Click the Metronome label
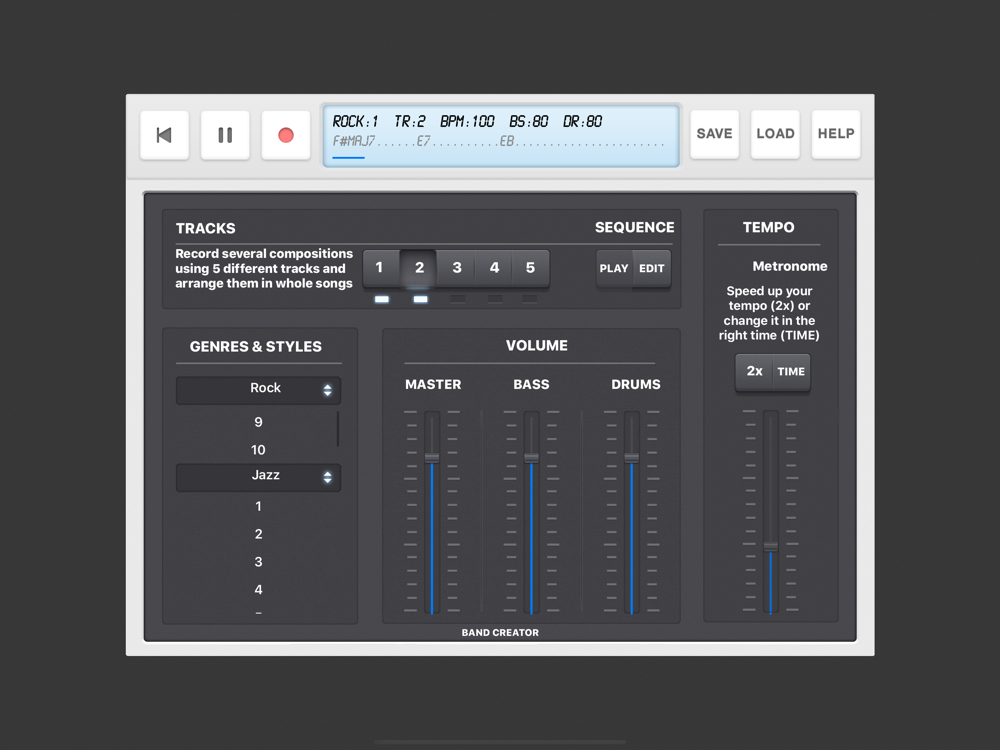 point(790,267)
